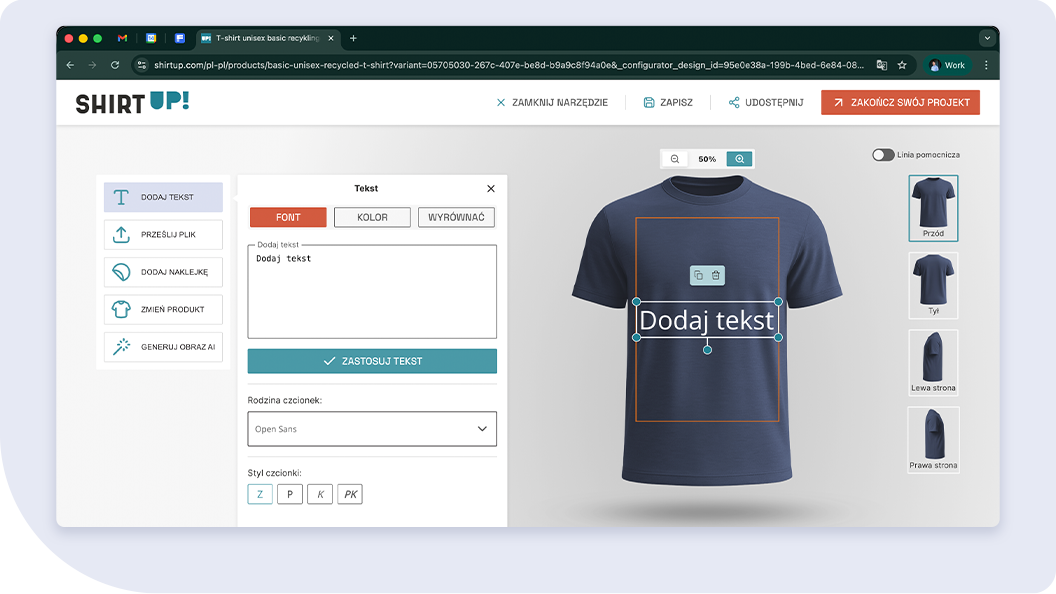Choose the Dodaj naklejkę sticker tool
Image resolution: width=1056 pixels, height=594 pixels.
click(163, 272)
